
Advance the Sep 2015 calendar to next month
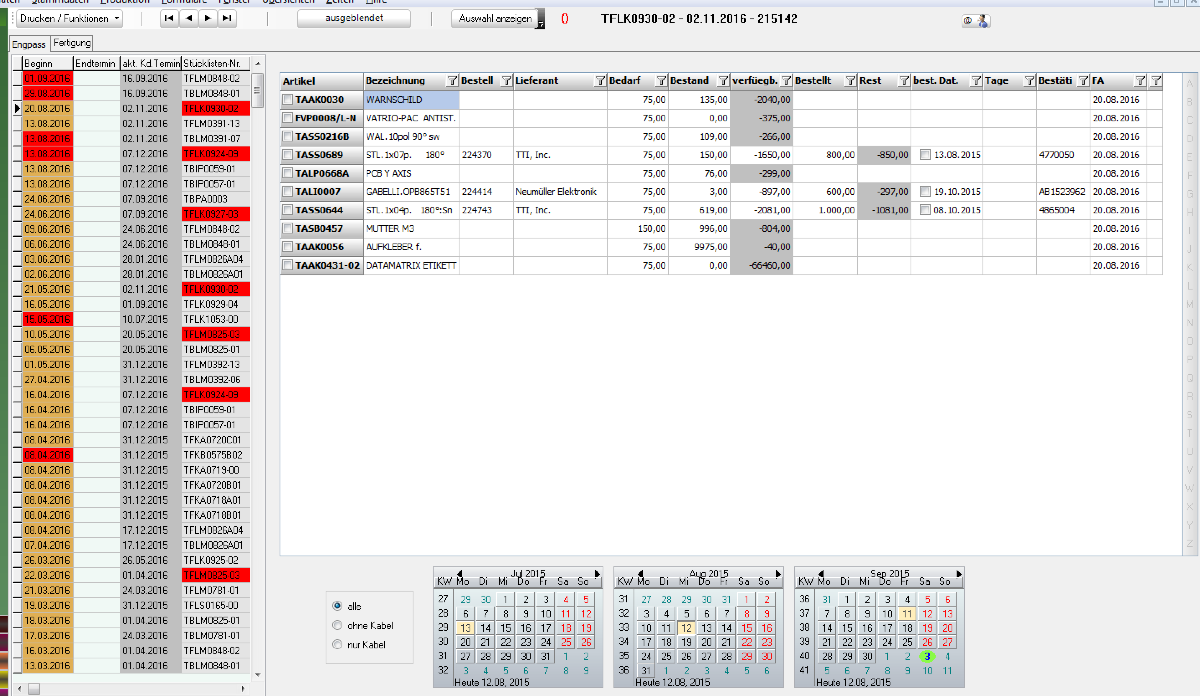(x=957, y=573)
